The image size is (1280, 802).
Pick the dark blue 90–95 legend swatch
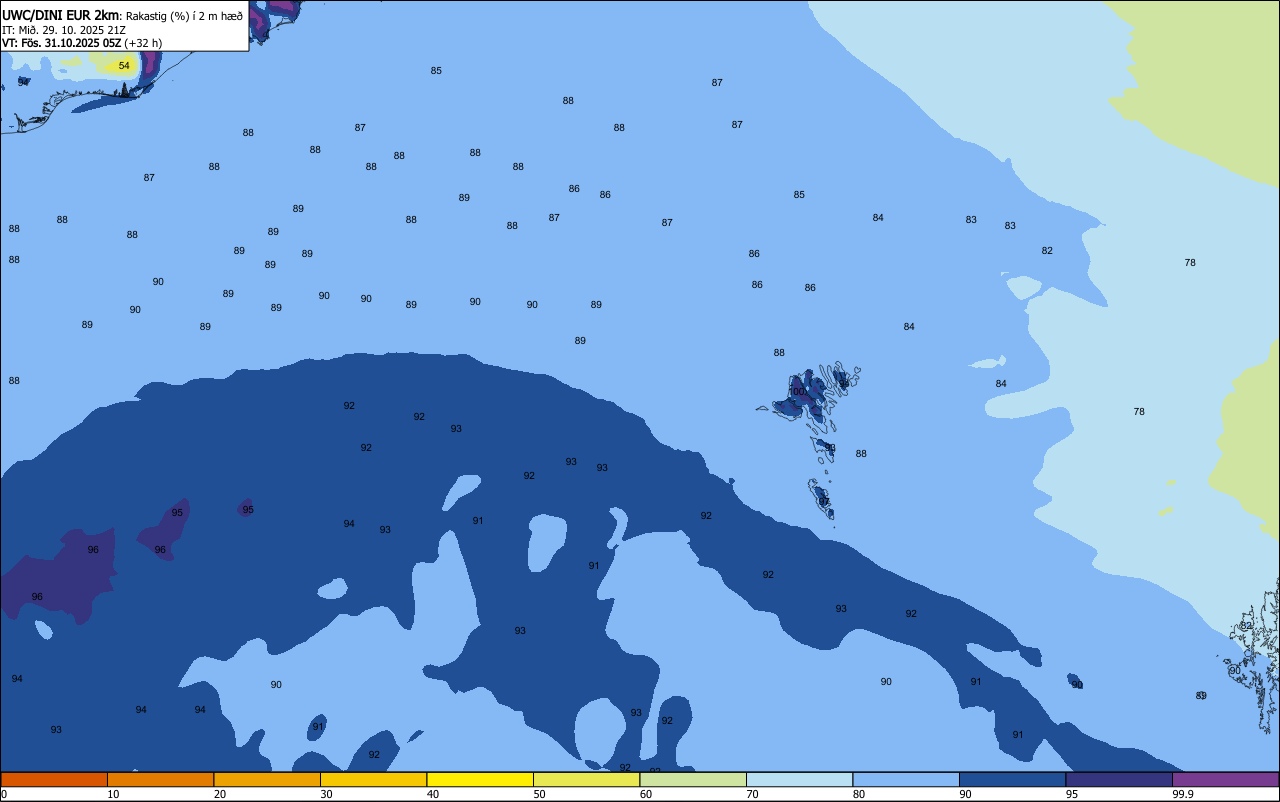click(x=1012, y=779)
